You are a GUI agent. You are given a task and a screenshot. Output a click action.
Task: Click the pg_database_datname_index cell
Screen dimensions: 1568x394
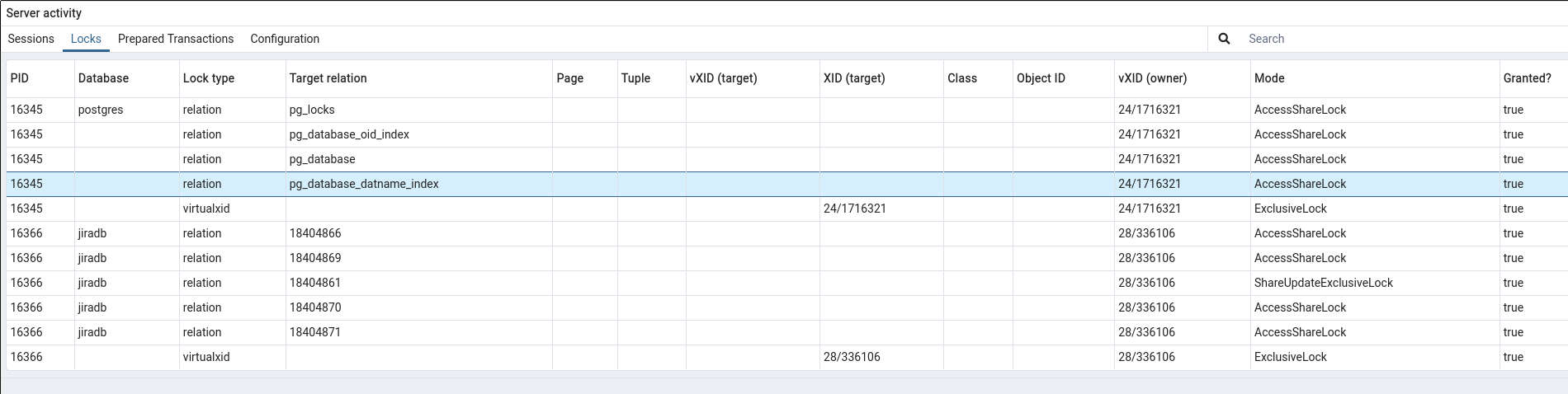click(418, 184)
